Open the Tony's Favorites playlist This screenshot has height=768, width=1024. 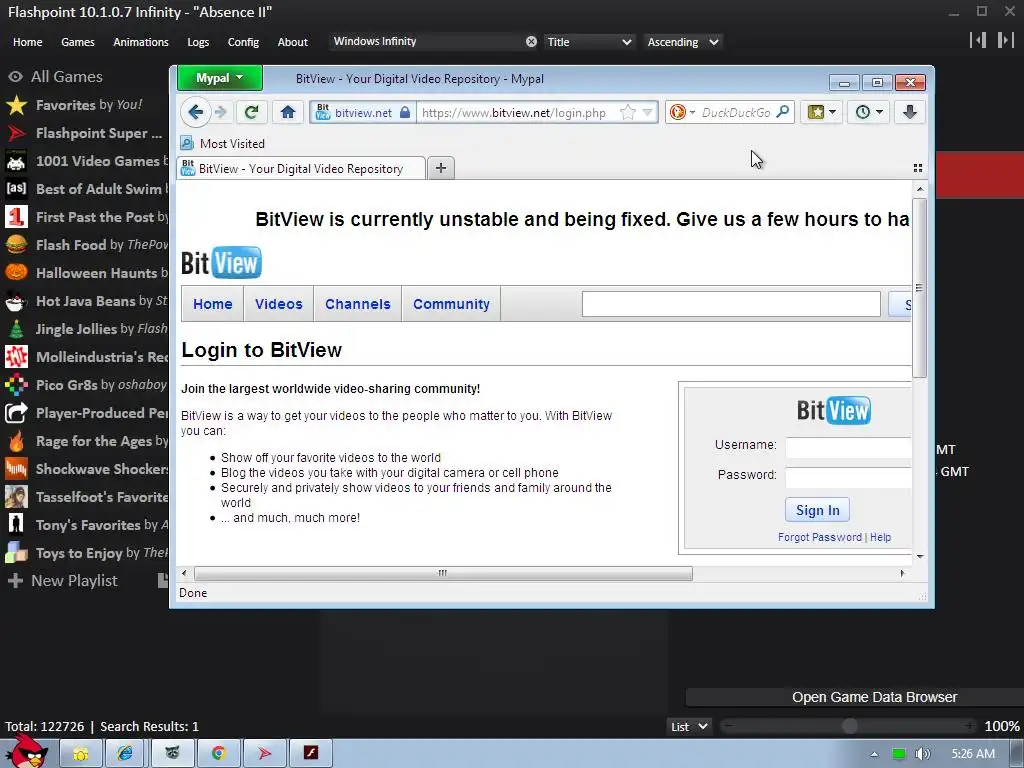86,525
